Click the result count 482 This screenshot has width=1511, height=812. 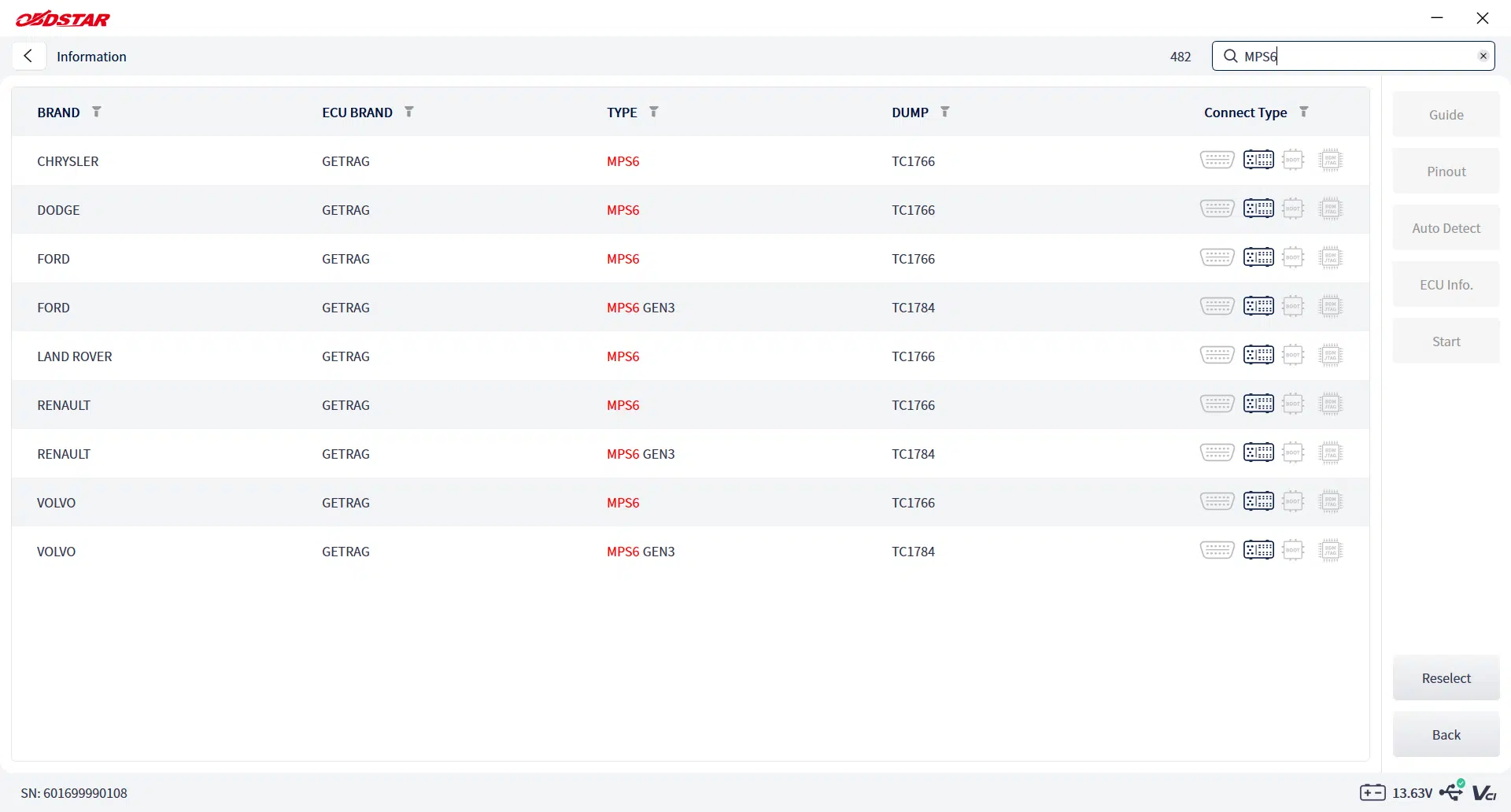(1180, 57)
